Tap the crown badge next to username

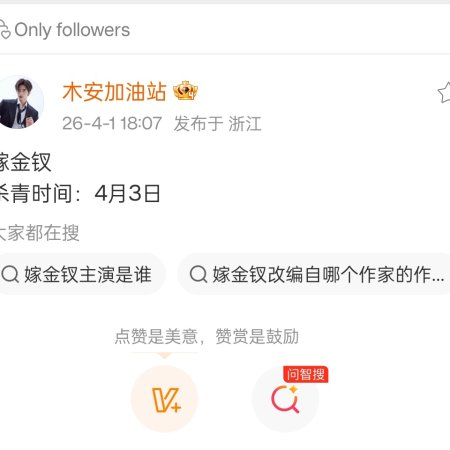pos(185,91)
